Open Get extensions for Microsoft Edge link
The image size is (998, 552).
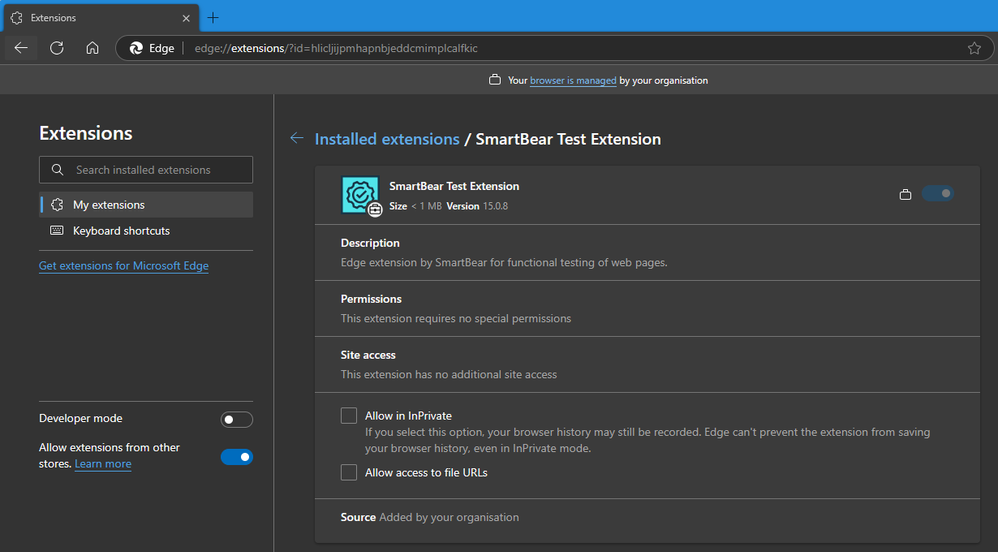123,265
